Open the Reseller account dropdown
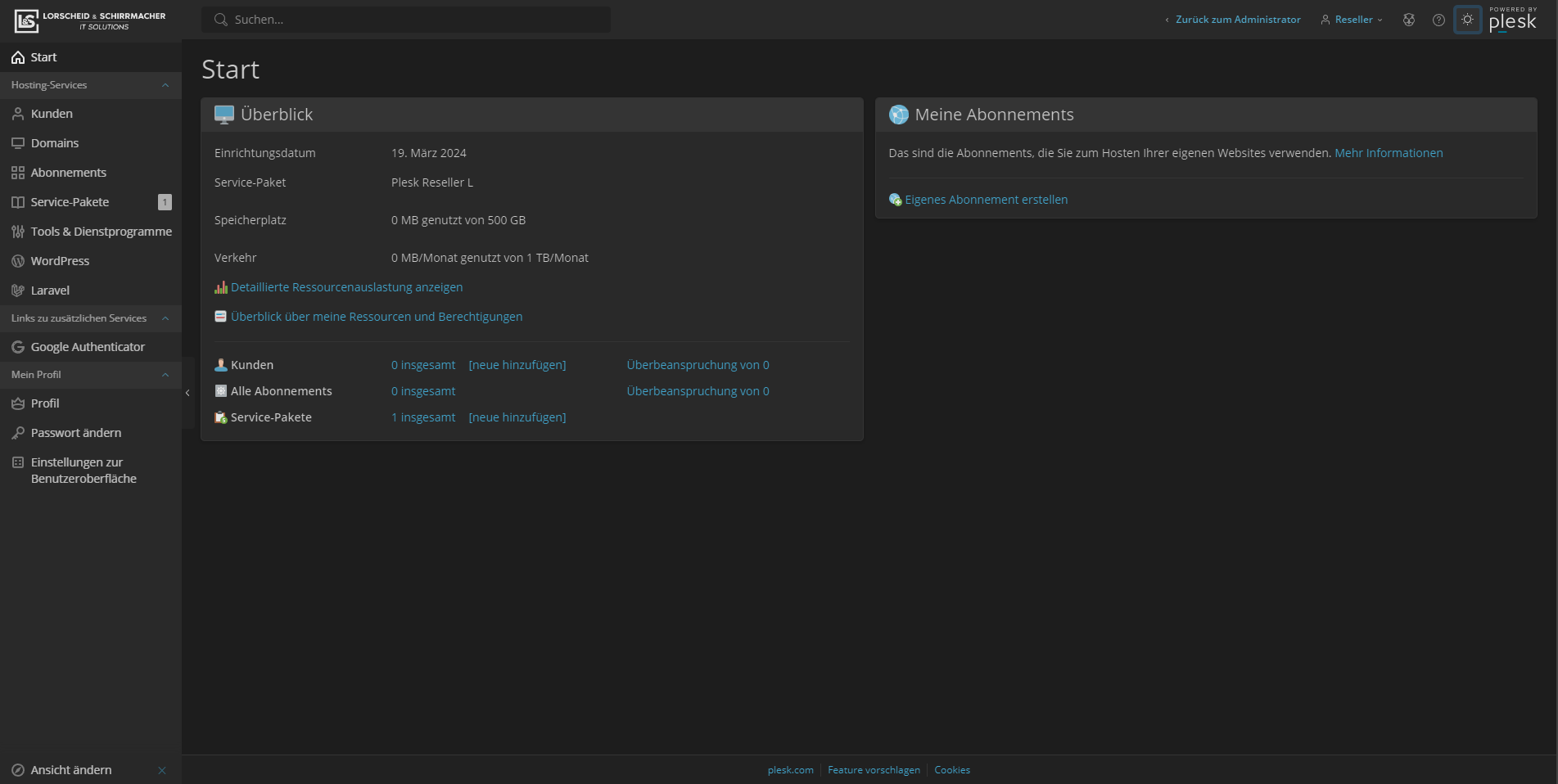This screenshot has width=1558, height=784. click(x=1352, y=20)
